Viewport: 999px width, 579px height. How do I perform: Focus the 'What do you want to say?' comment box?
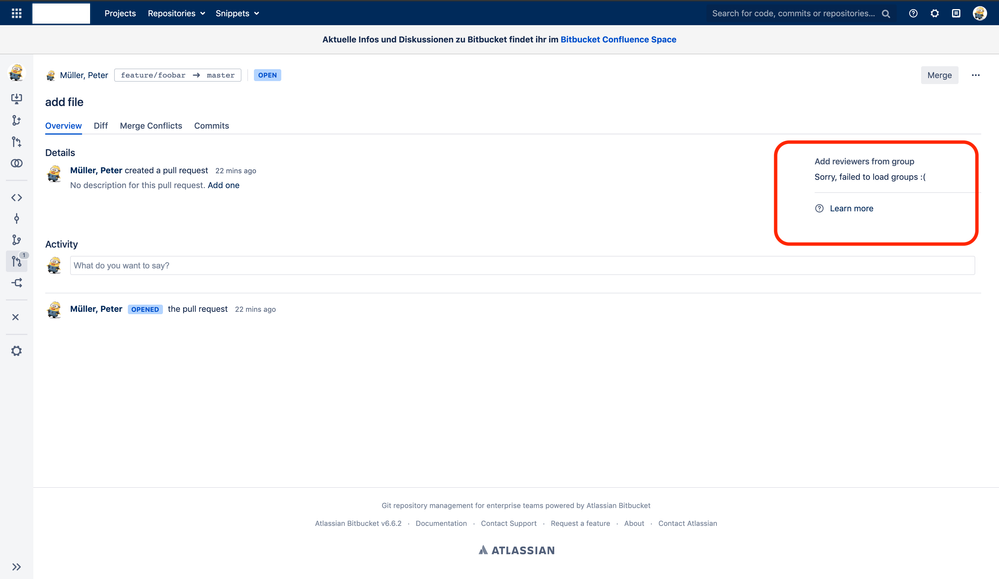coord(522,266)
